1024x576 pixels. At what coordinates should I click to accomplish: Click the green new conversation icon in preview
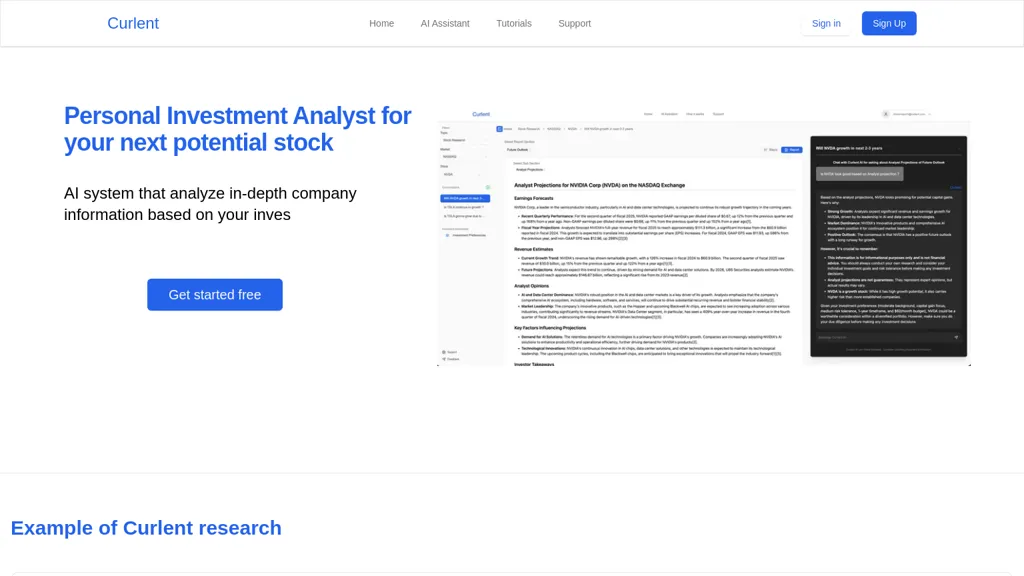click(x=488, y=187)
